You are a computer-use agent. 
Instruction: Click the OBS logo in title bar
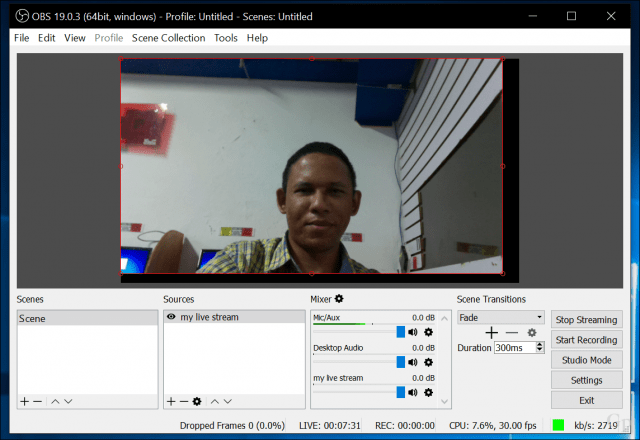(x=22, y=16)
